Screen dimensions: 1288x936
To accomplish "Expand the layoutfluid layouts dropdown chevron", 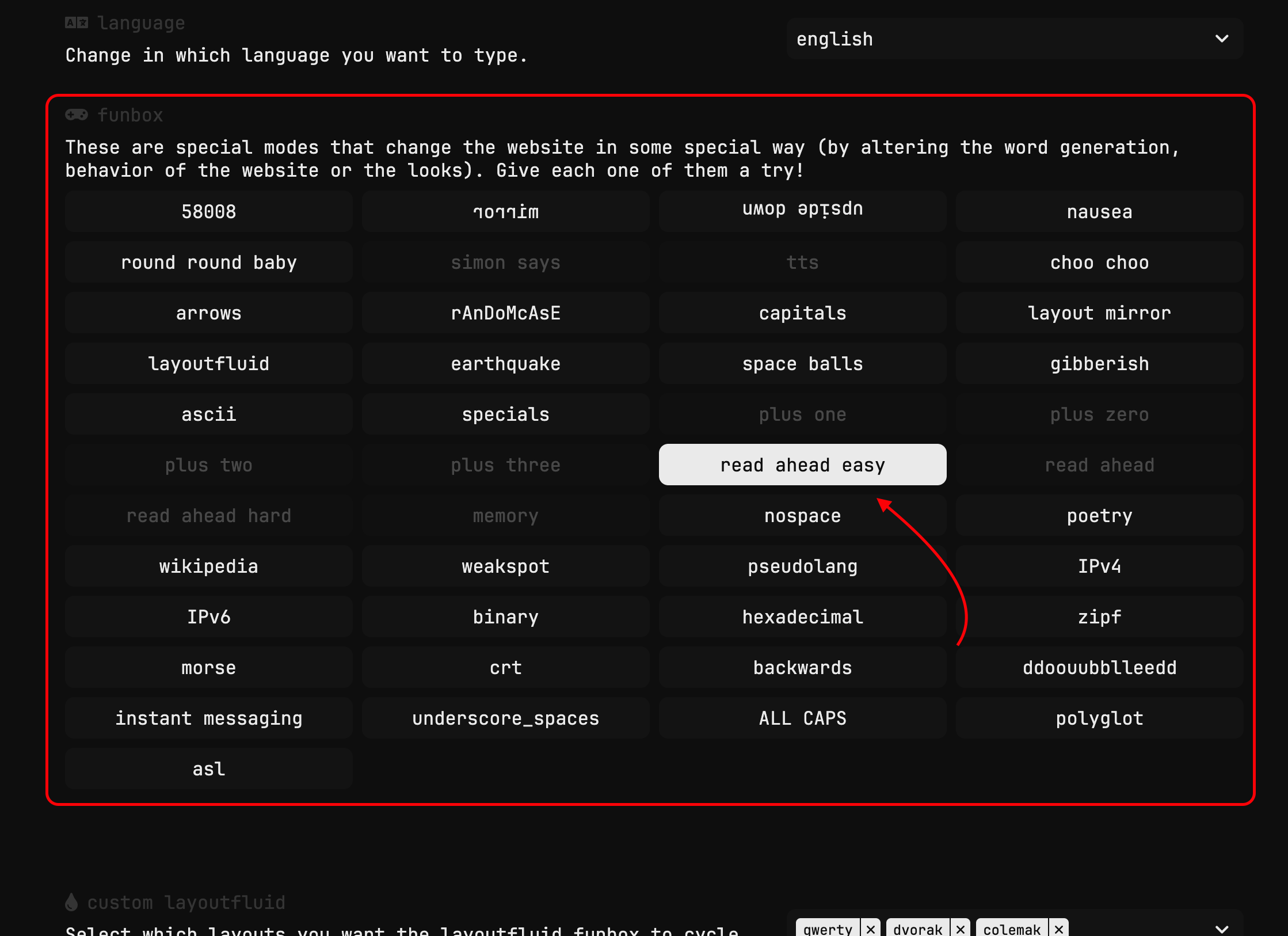I will (1221, 929).
